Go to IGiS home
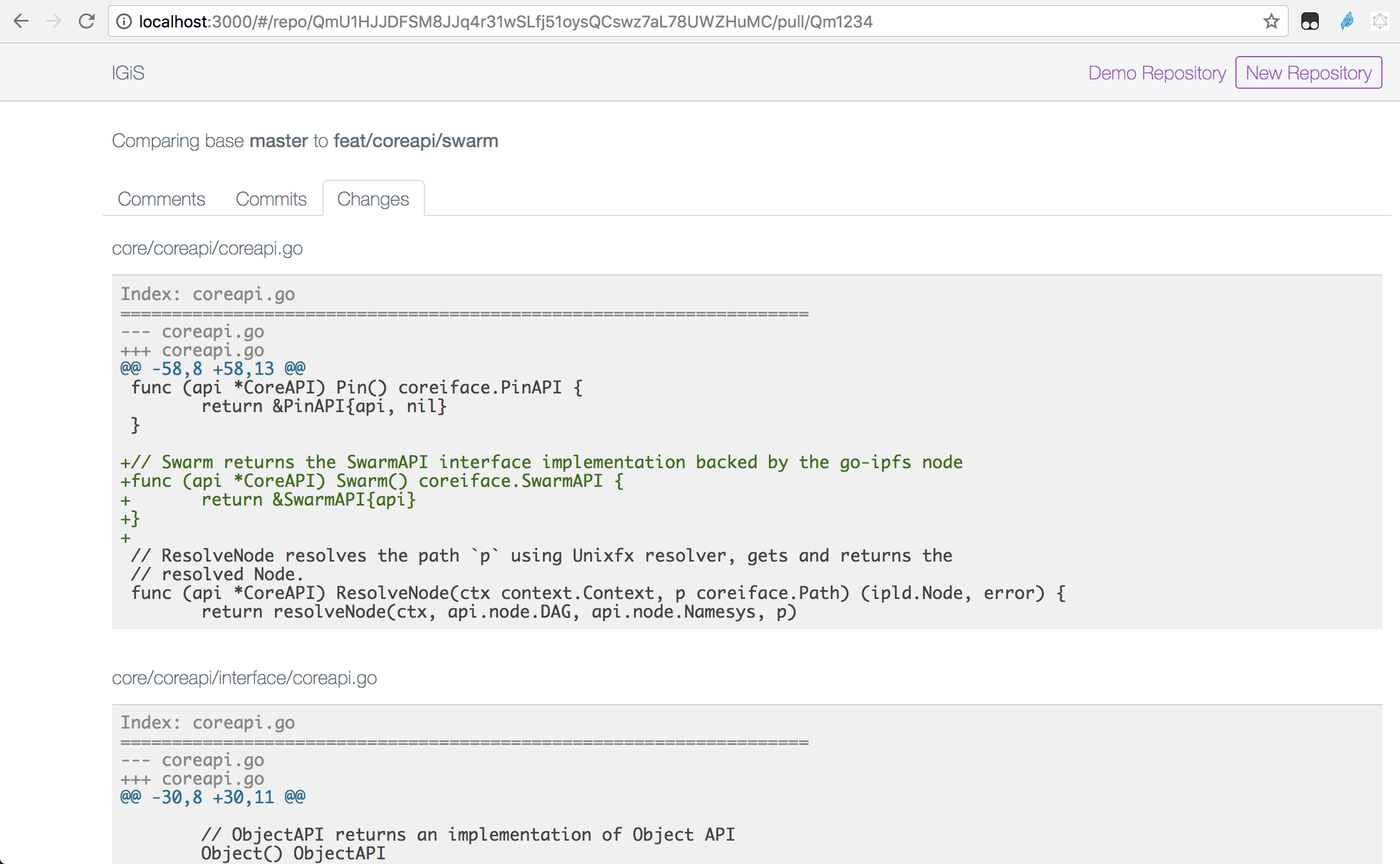1400x864 pixels. point(128,73)
